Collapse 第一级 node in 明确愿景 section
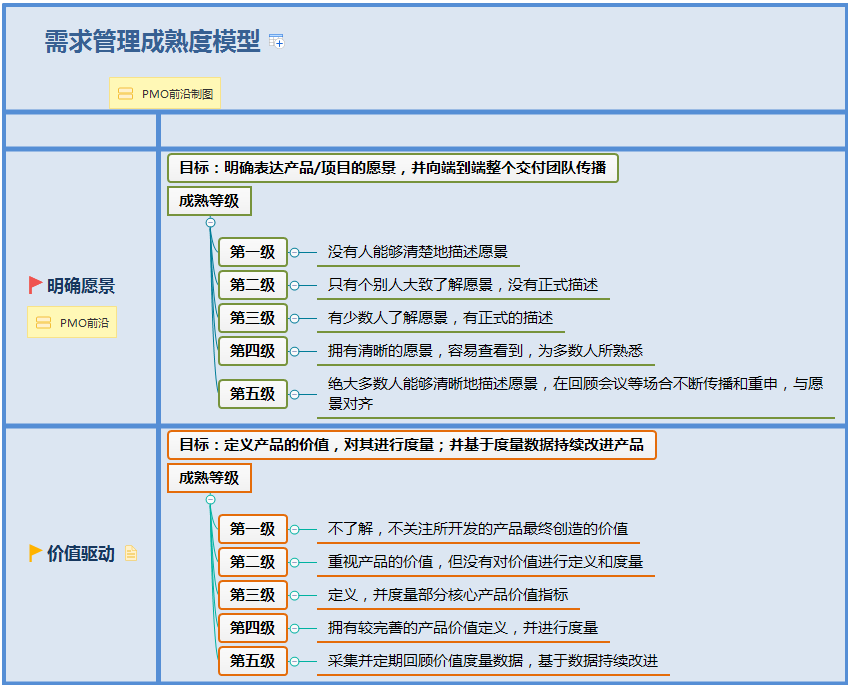This screenshot has width=849, height=685. click(x=294, y=252)
